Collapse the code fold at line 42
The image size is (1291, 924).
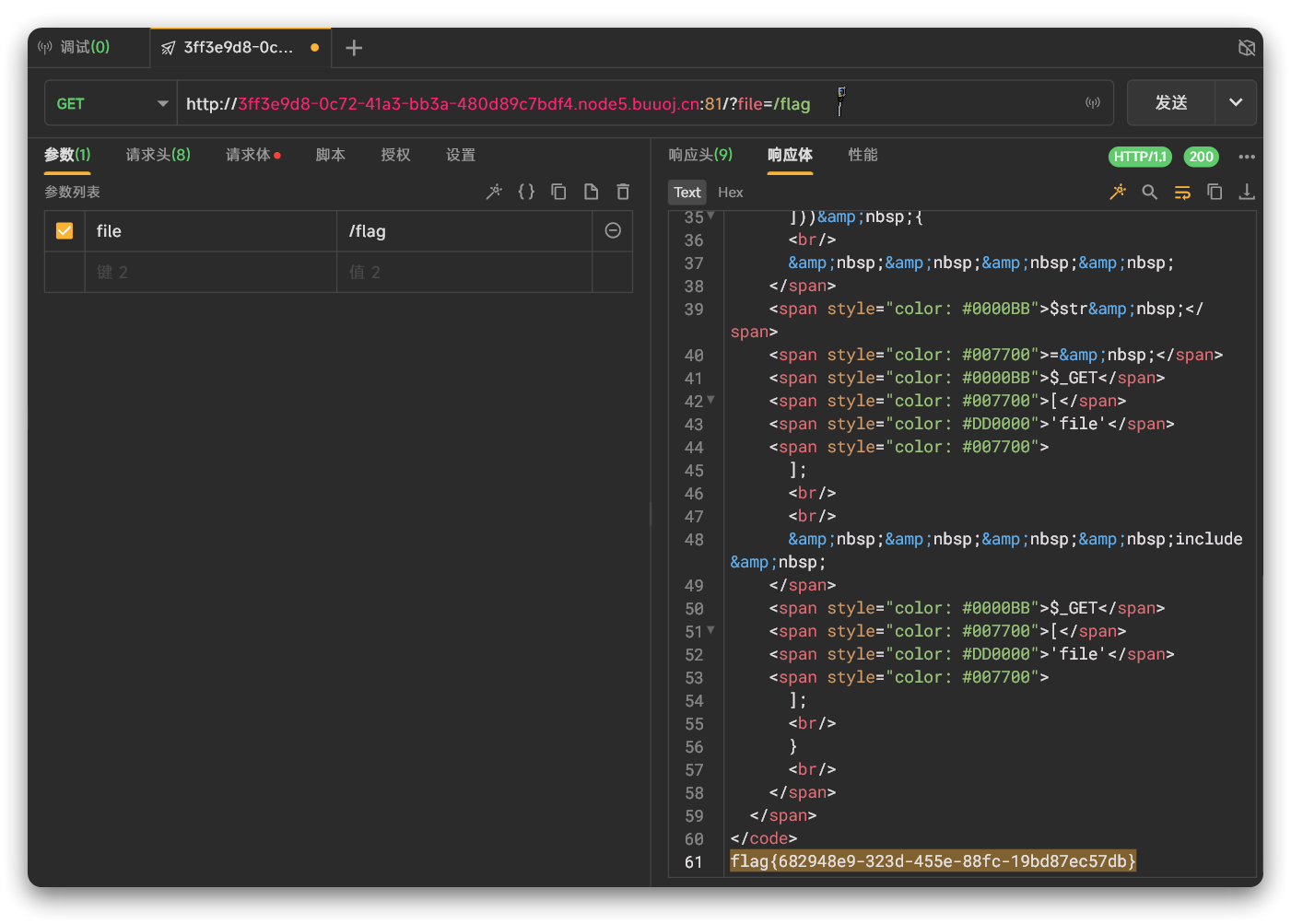point(710,400)
